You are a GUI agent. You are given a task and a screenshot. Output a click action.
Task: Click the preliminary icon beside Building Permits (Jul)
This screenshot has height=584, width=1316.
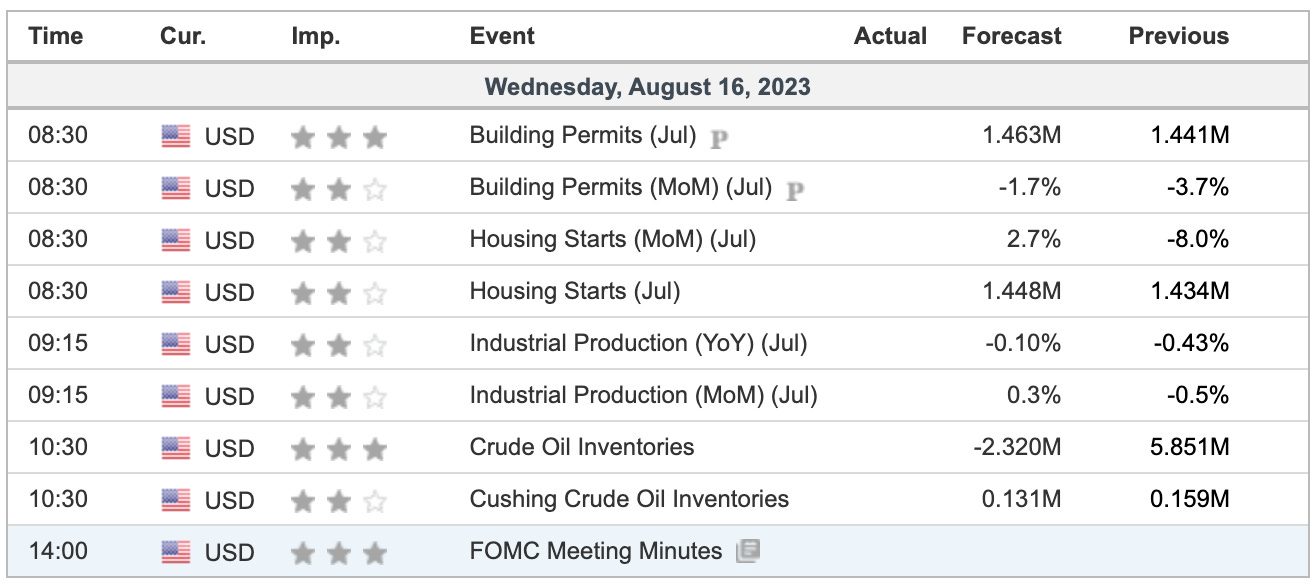pos(718,138)
